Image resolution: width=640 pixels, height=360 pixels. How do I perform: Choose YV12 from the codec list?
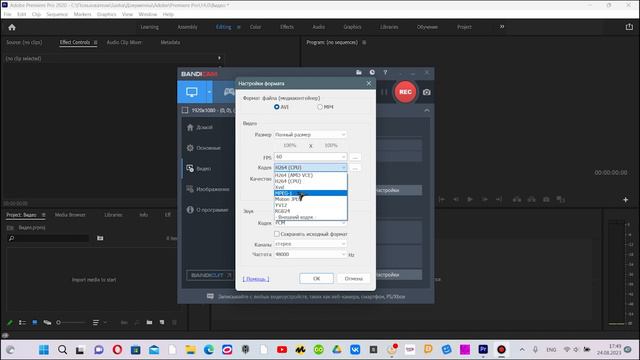(311, 205)
